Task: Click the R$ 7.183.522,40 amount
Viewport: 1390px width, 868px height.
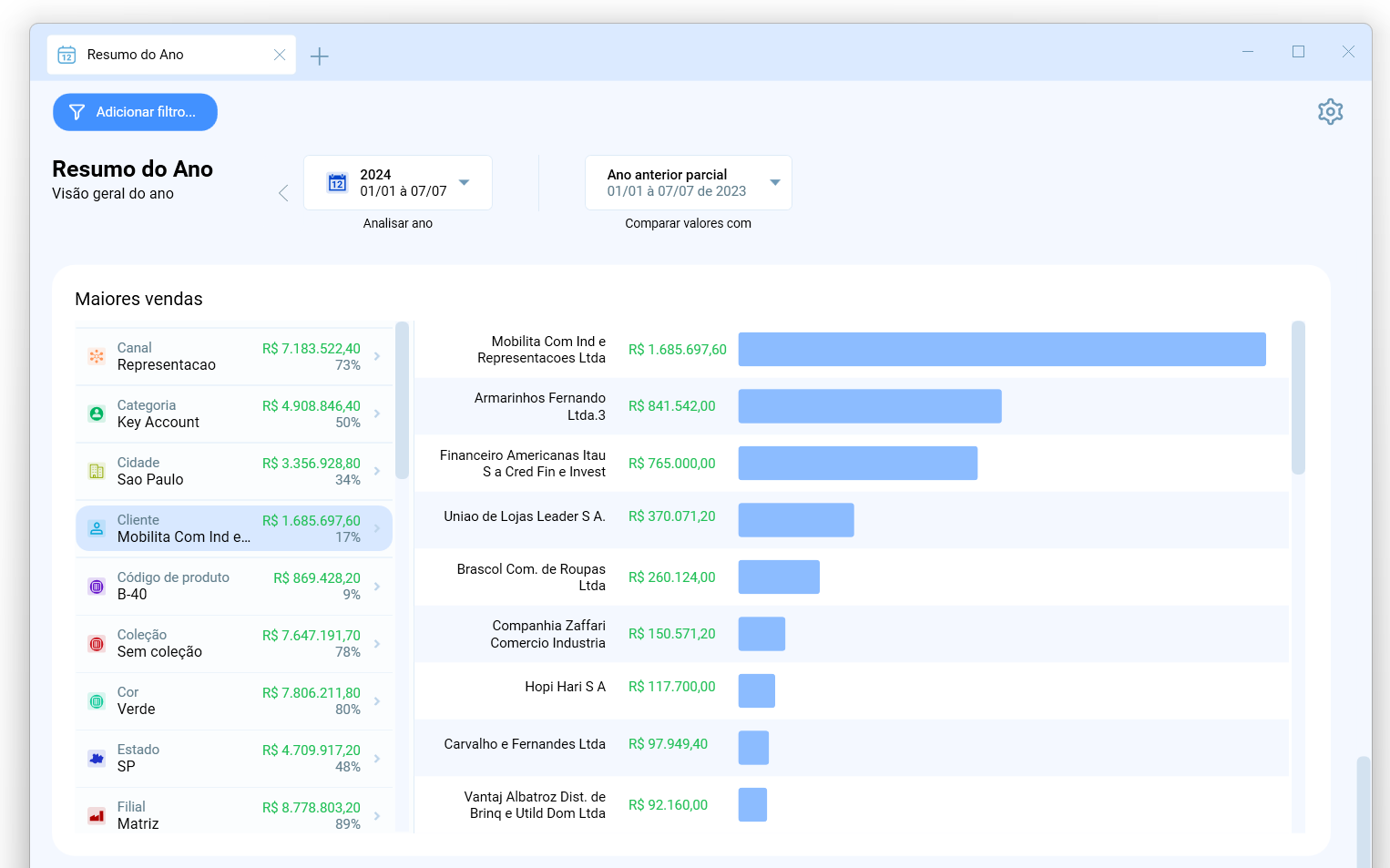Action: click(312, 349)
